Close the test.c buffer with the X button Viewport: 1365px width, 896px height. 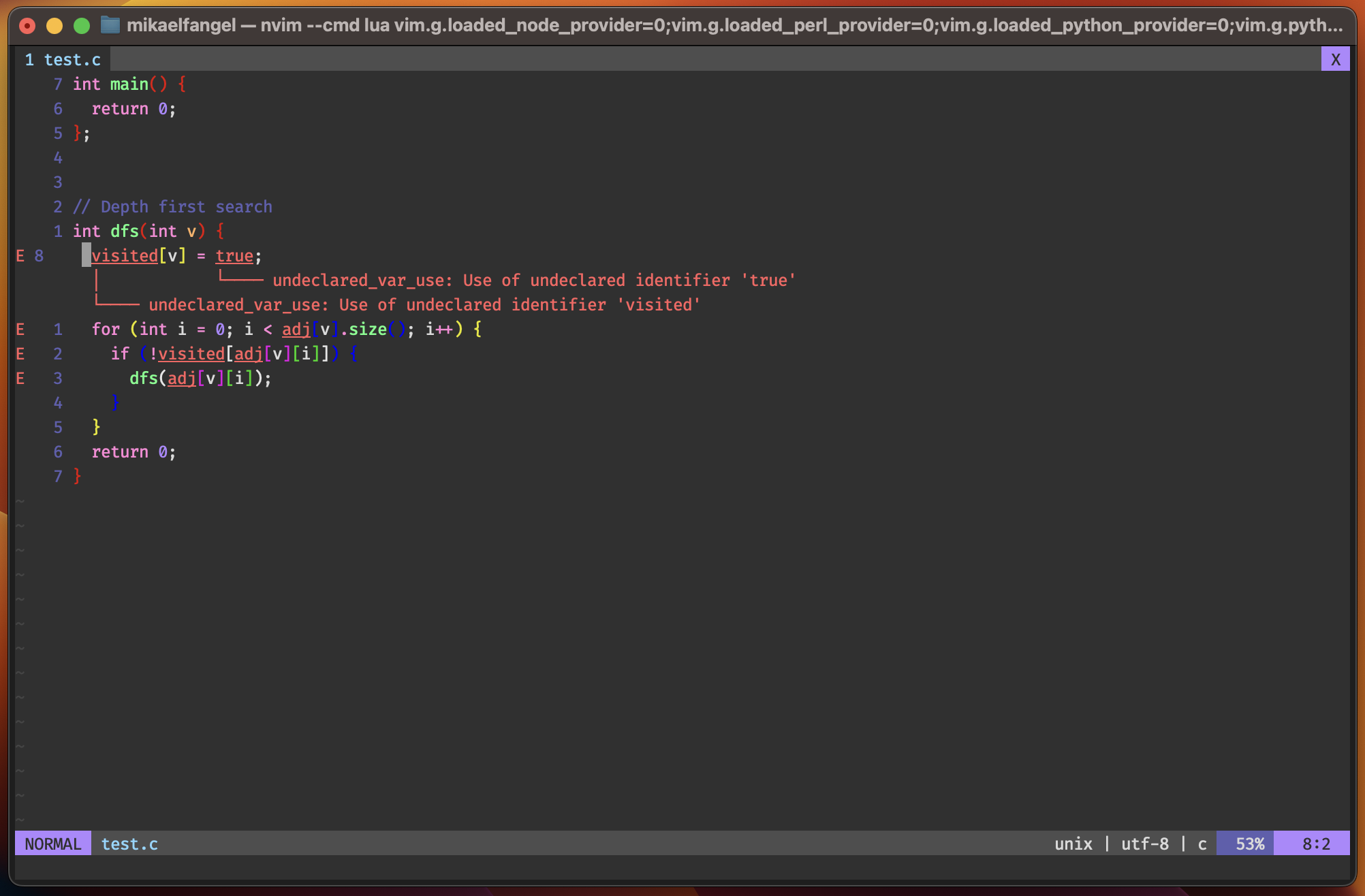pyautogui.click(x=1334, y=59)
